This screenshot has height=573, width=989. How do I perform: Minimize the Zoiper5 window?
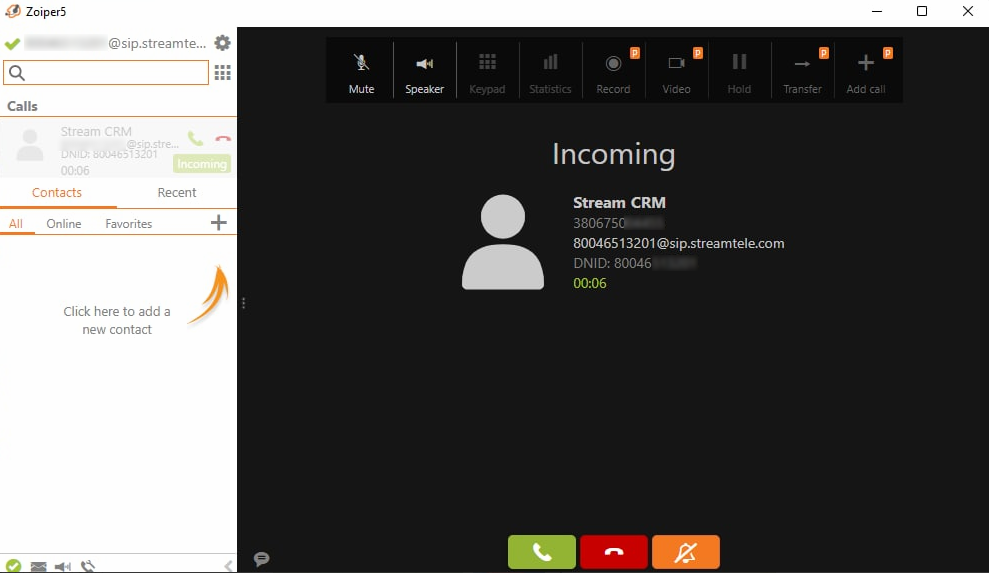[877, 11]
